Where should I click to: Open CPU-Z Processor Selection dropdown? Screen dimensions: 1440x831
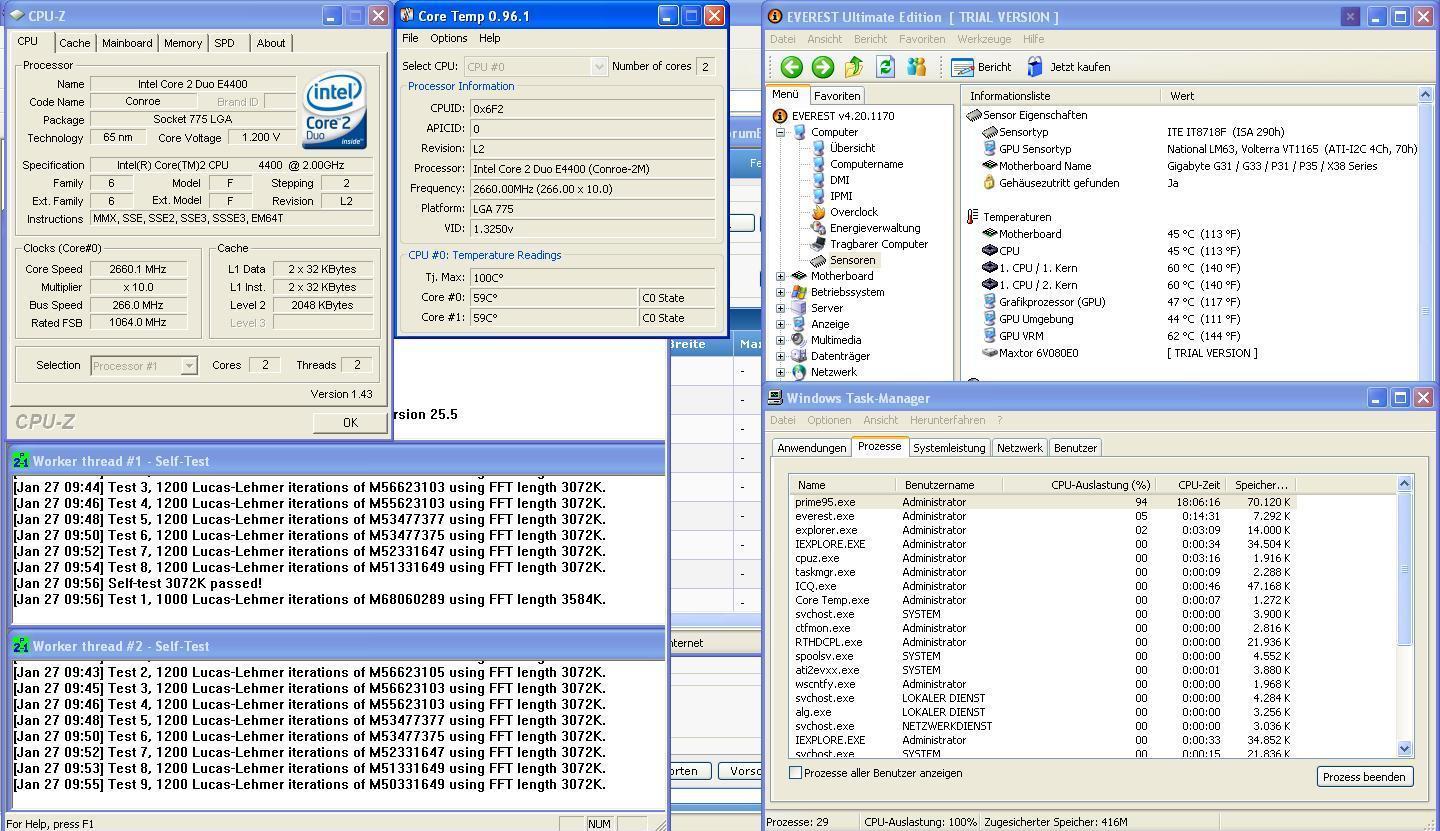click(x=189, y=366)
